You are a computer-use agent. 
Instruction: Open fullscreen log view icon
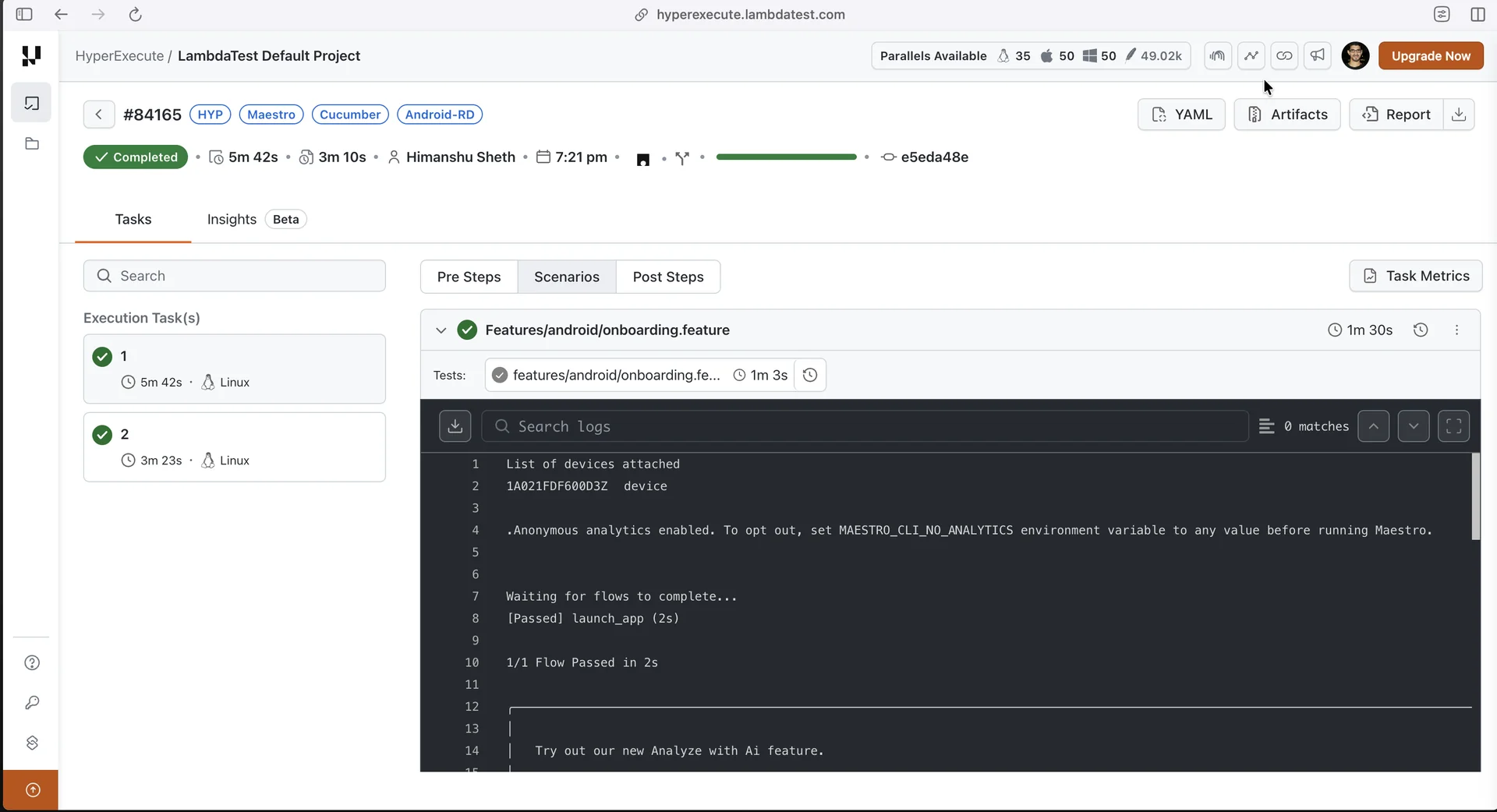click(1453, 426)
